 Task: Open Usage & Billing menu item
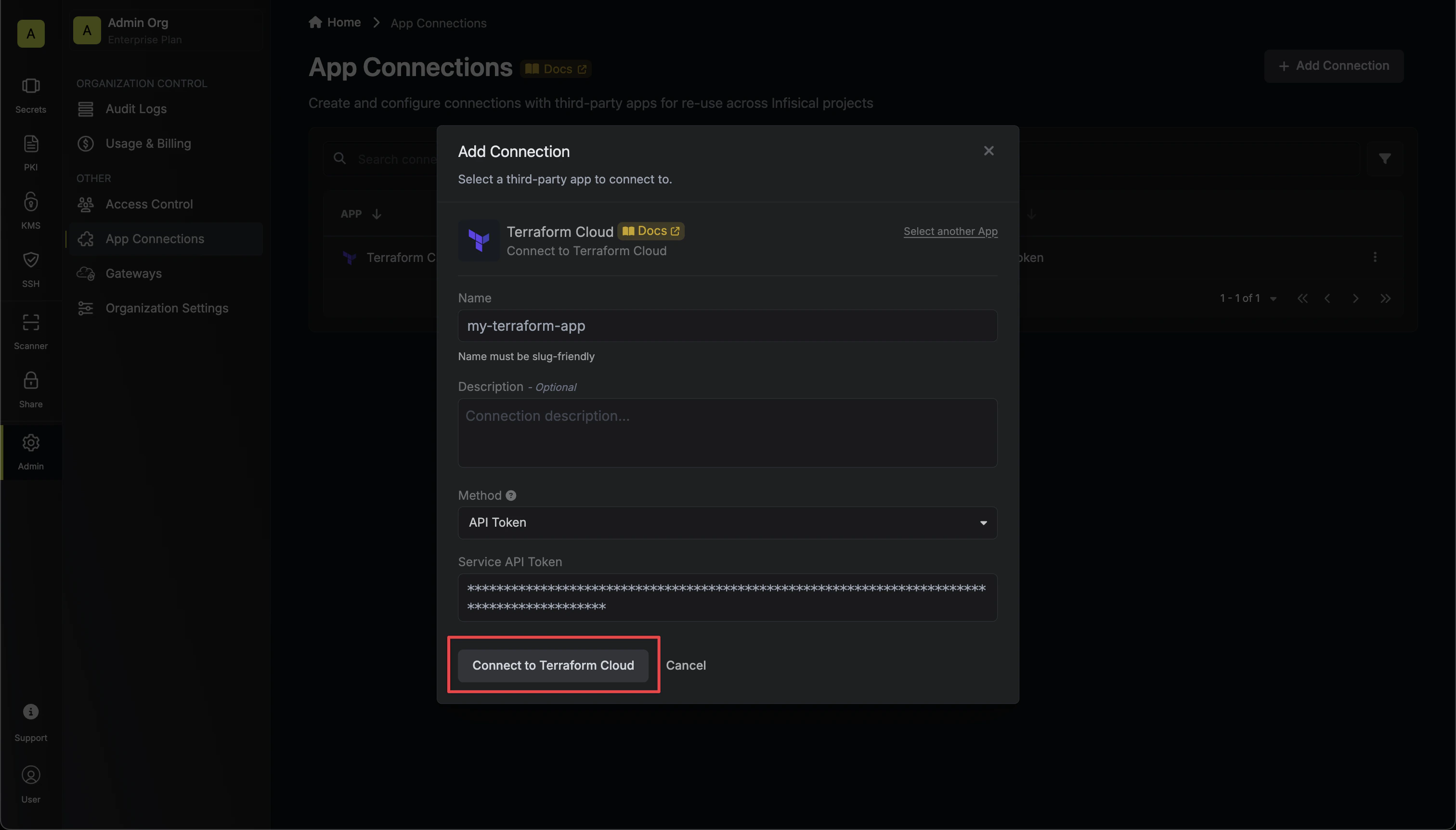pos(166,143)
